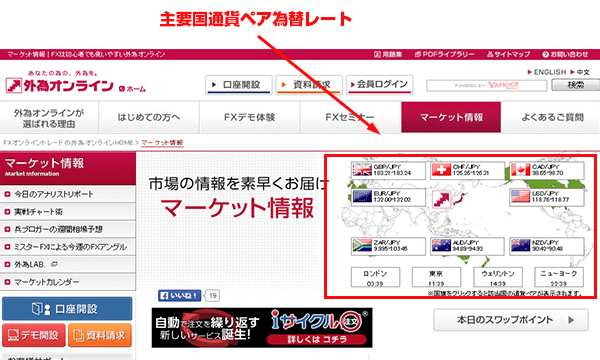Focus the Yahoo powered search field
The image size is (600, 360).
coord(487,85)
